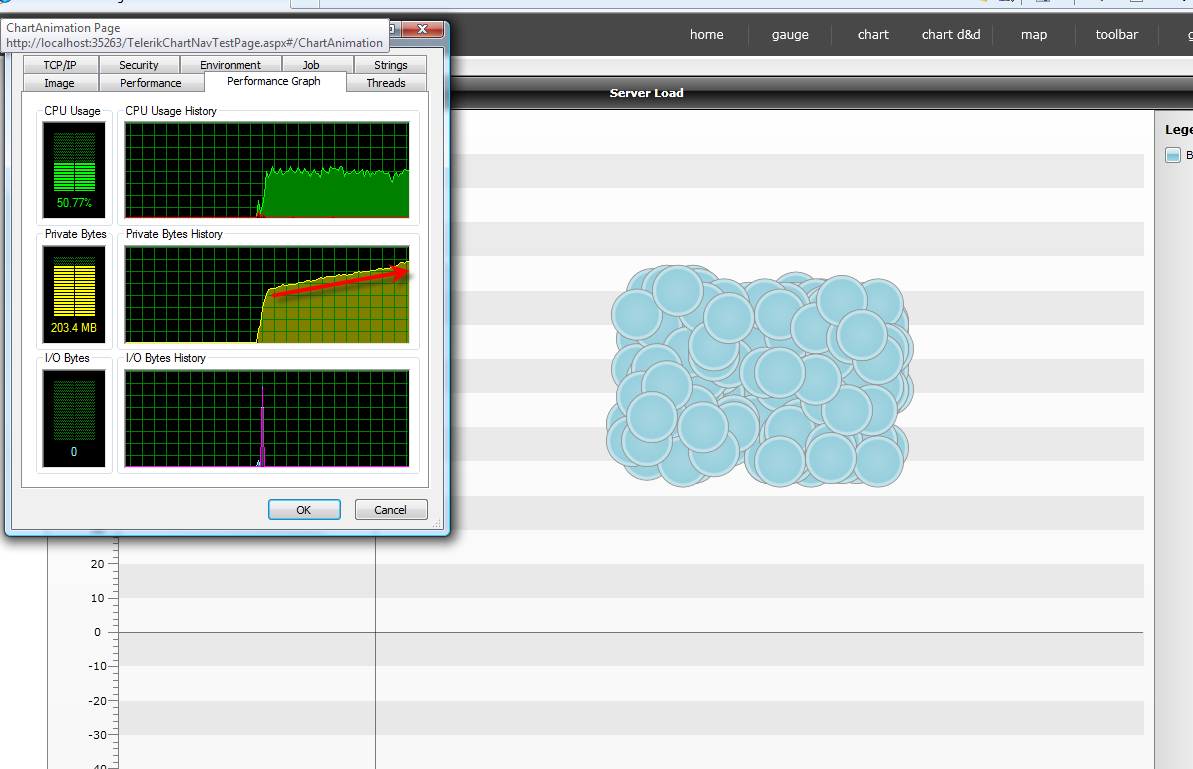Open the map page link
The height and width of the screenshot is (769, 1193).
pyautogui.click(x=1033, y=34)
